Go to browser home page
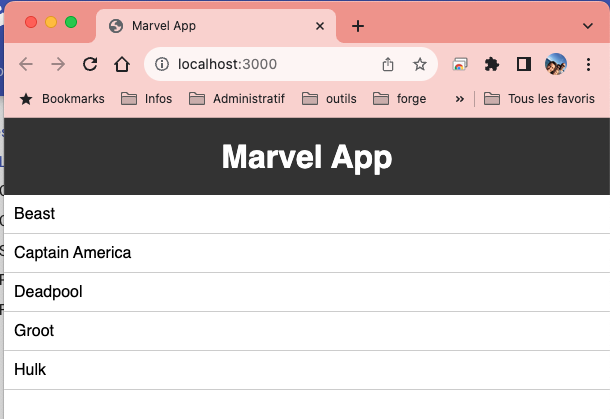This screenshot has width=610, height=419. pyautogui.click(x=122, y=64)
